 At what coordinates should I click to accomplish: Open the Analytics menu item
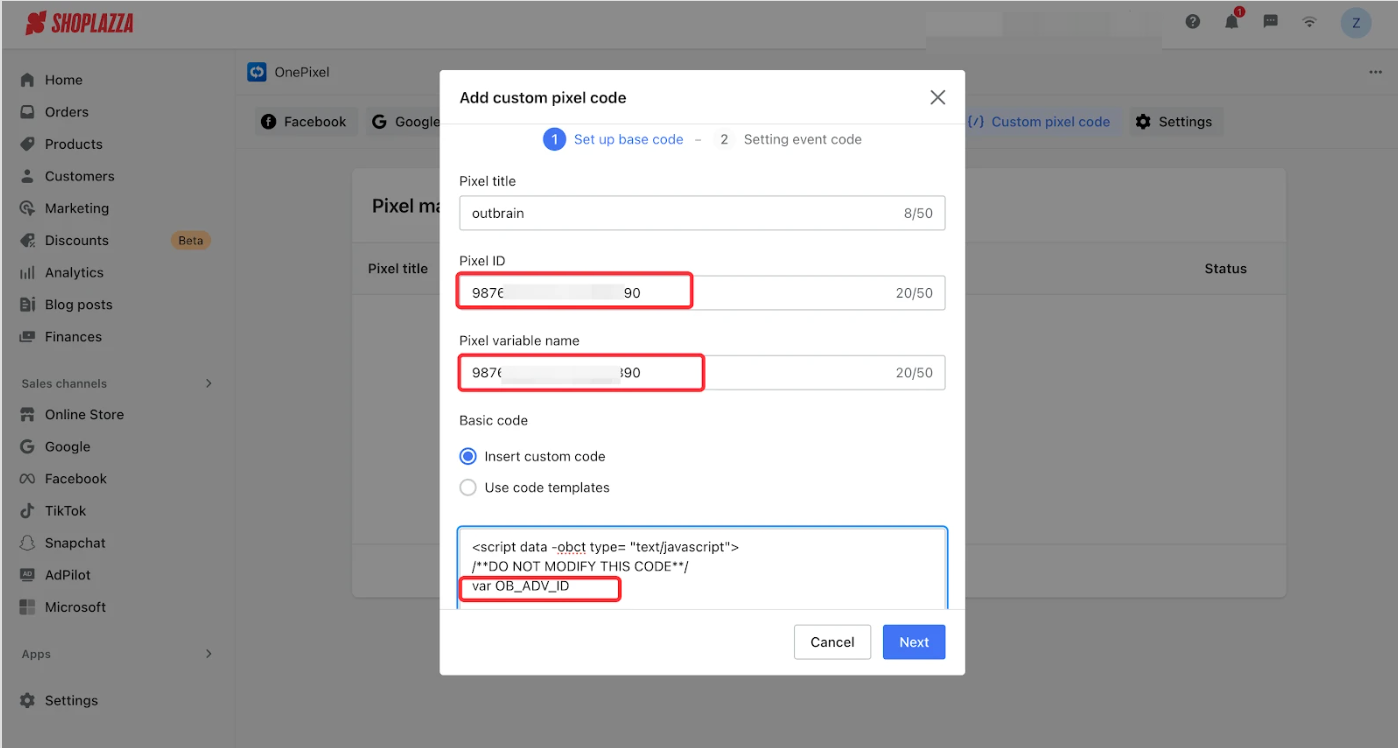[74, 273]
